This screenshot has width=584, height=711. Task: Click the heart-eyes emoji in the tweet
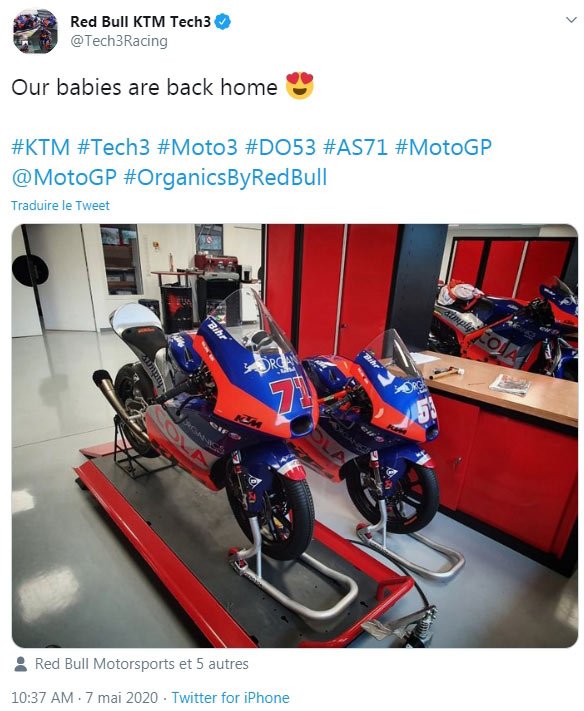tap(300, 86)
